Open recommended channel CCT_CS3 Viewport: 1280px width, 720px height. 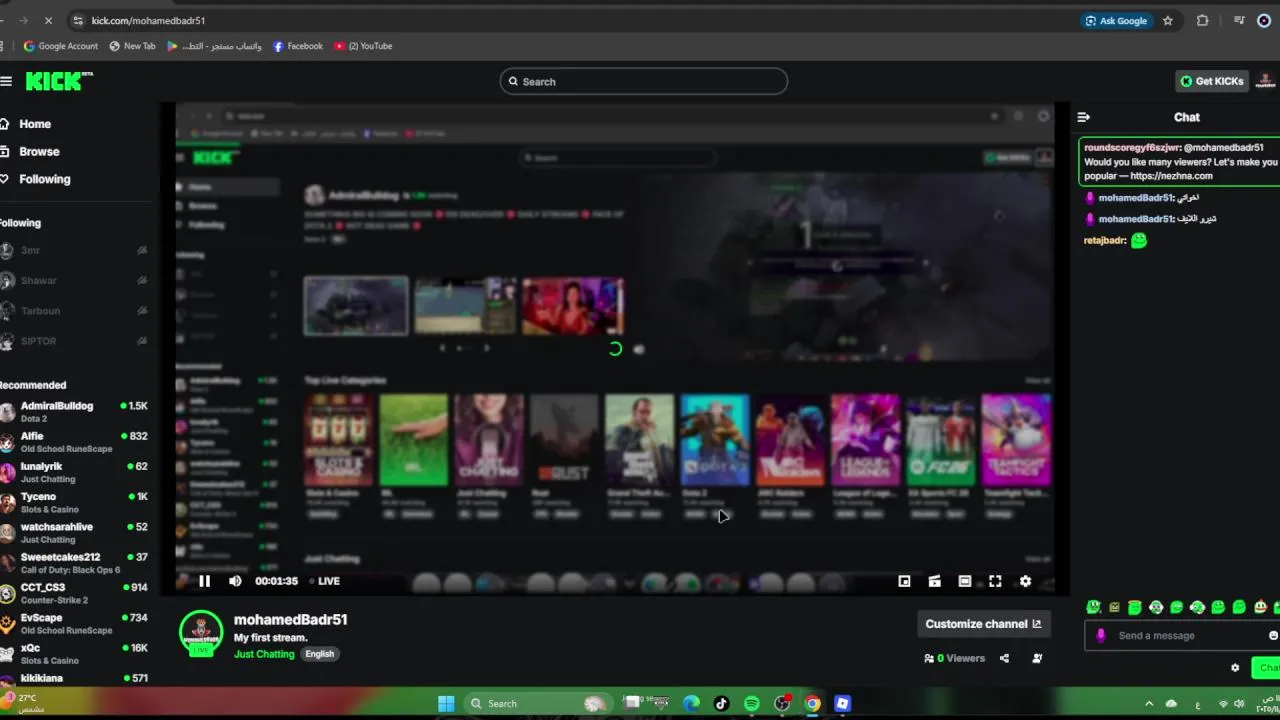click(x=75, y=593)
